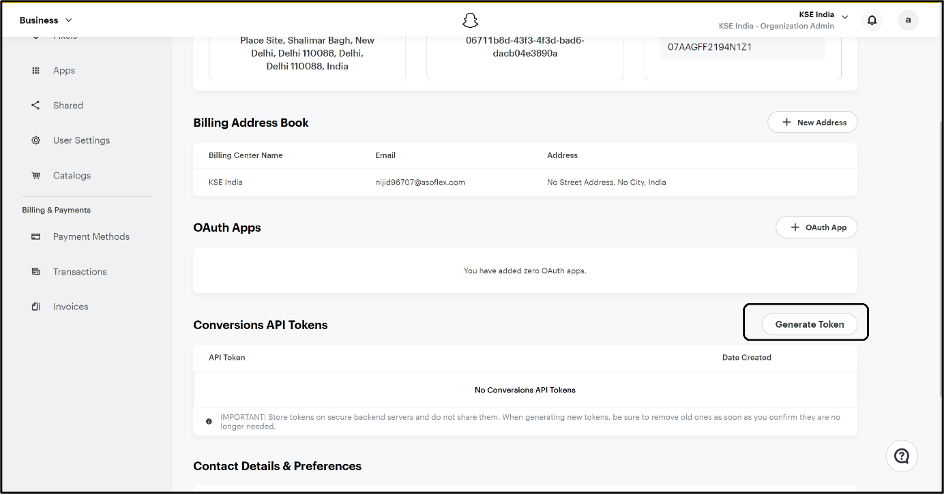945x495 pixels.
Task: Click the Contact Details & Preferences heading
Action: [277, 466]
